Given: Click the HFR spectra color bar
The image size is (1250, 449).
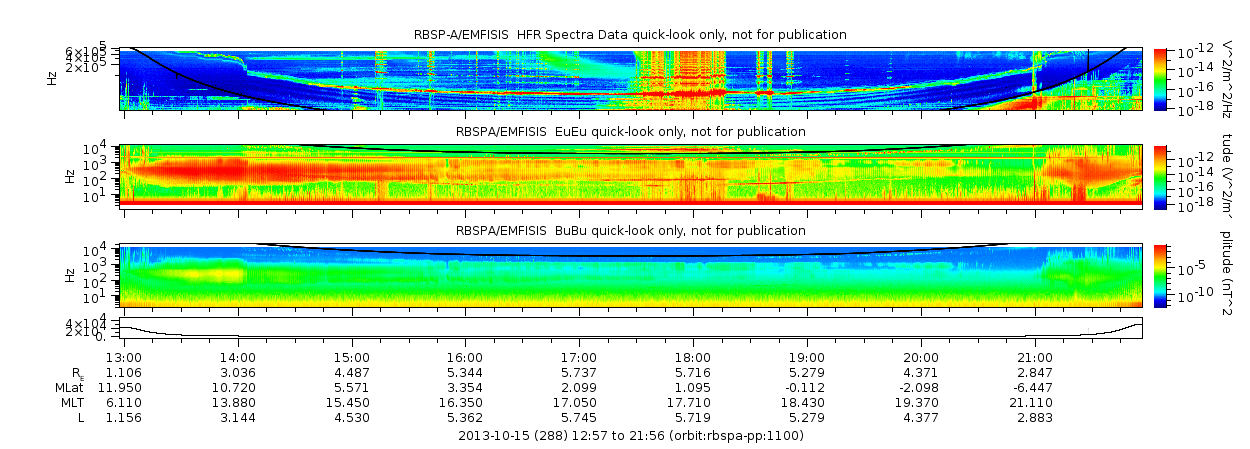Looking at the screenshot, I should 1160,78.
